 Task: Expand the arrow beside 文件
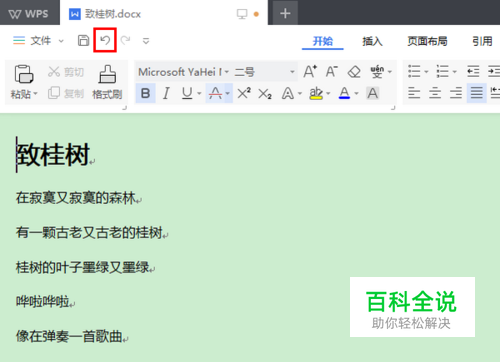(x=61, y=41)
